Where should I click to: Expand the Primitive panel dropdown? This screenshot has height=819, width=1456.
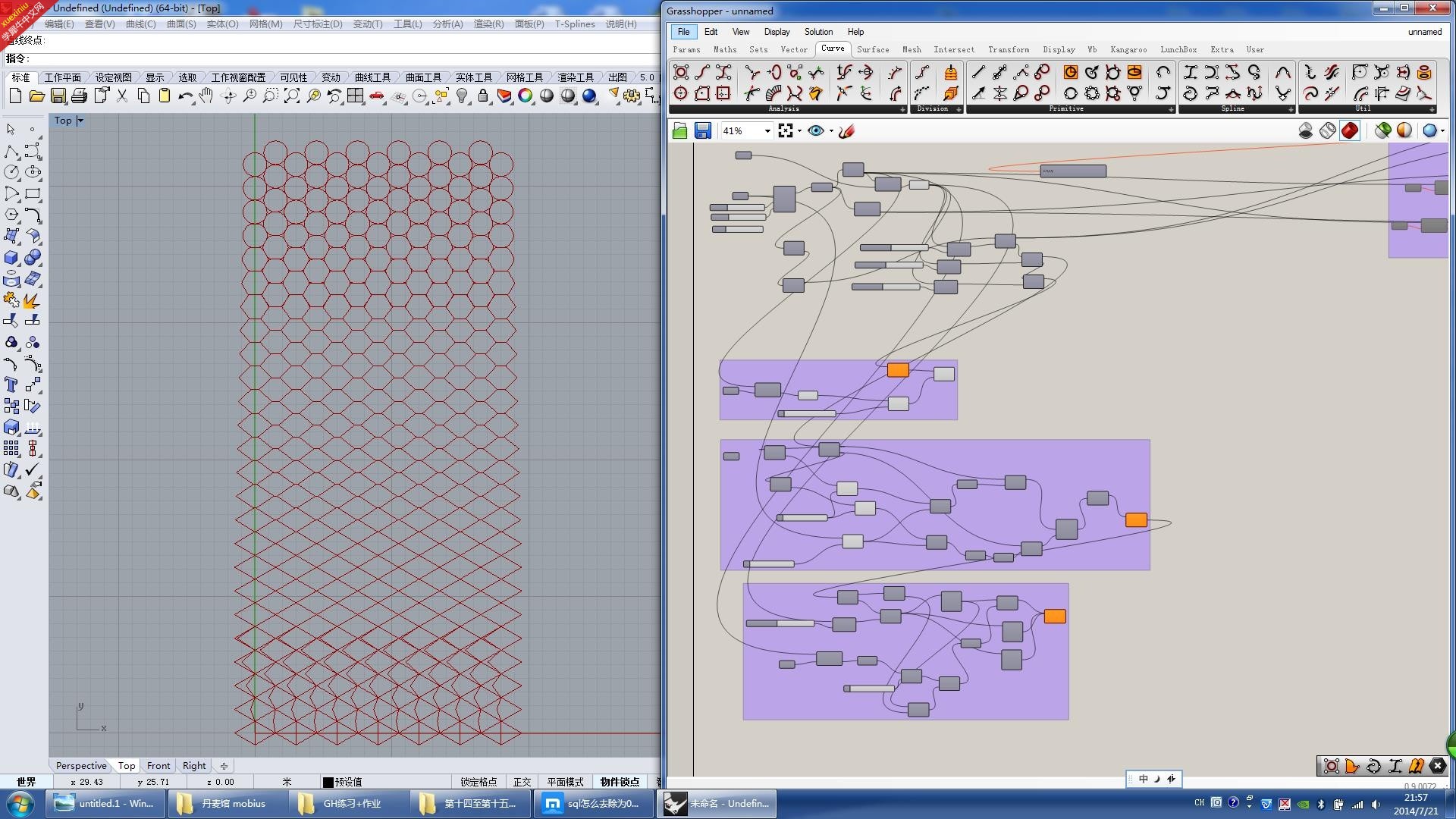coord(1171,109)
